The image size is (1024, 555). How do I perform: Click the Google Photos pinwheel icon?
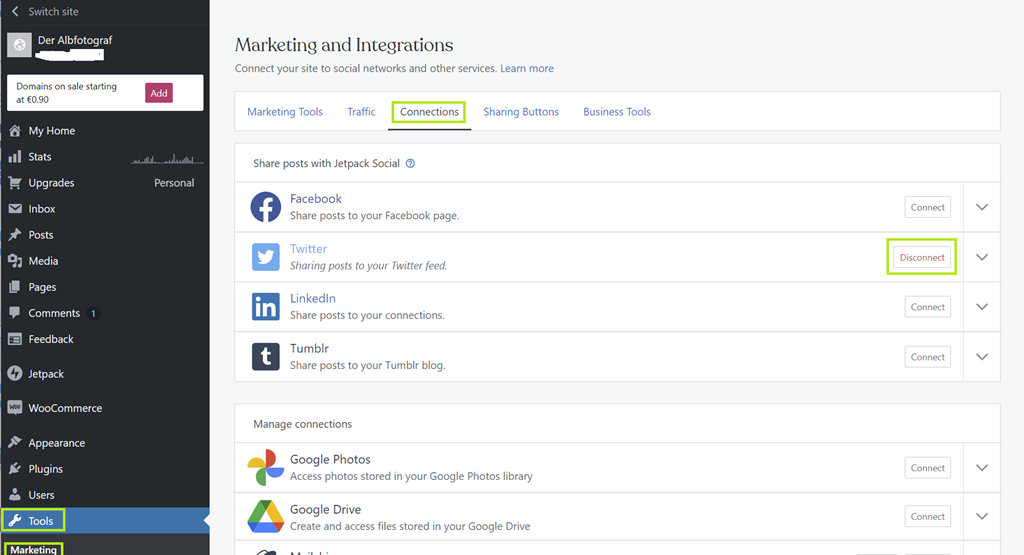[x=265, y=468]
